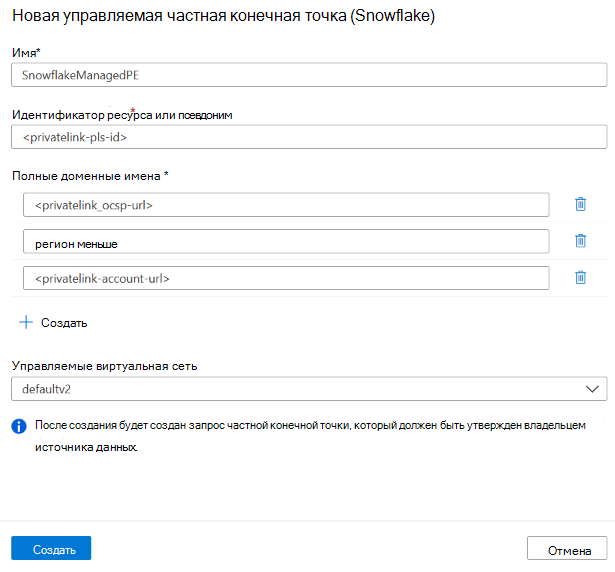Click the dialog title mentioning Snowflake
615x572 pixels.
(224, 16)
